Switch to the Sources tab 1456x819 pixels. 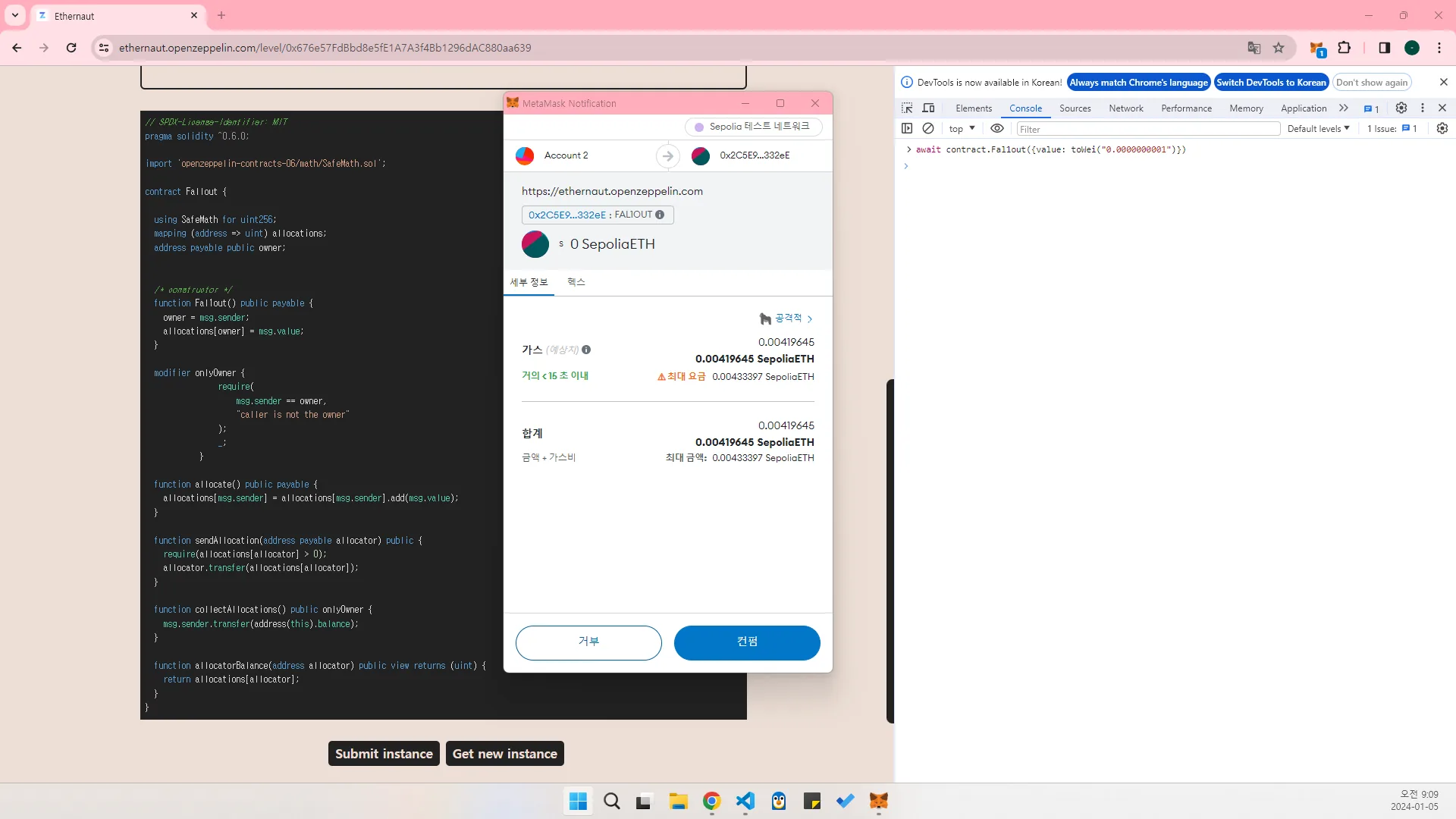[1075, 108]
